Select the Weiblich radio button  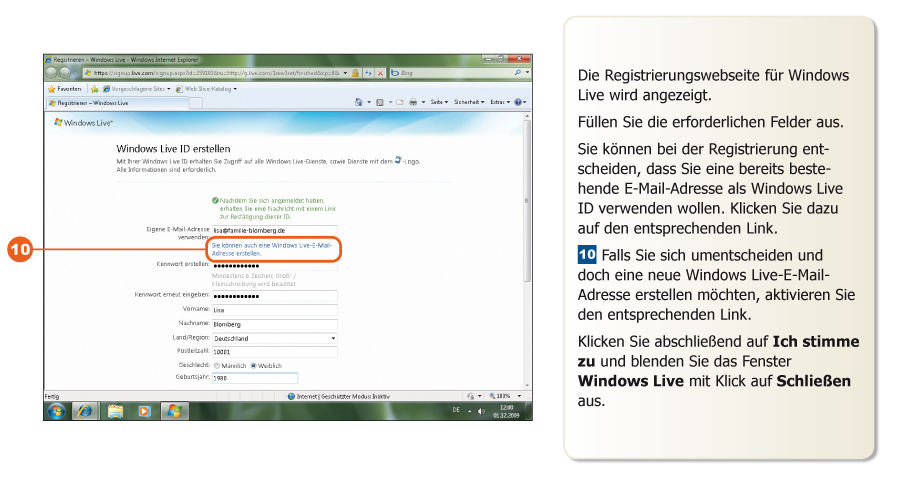click(x=253, y=365)
